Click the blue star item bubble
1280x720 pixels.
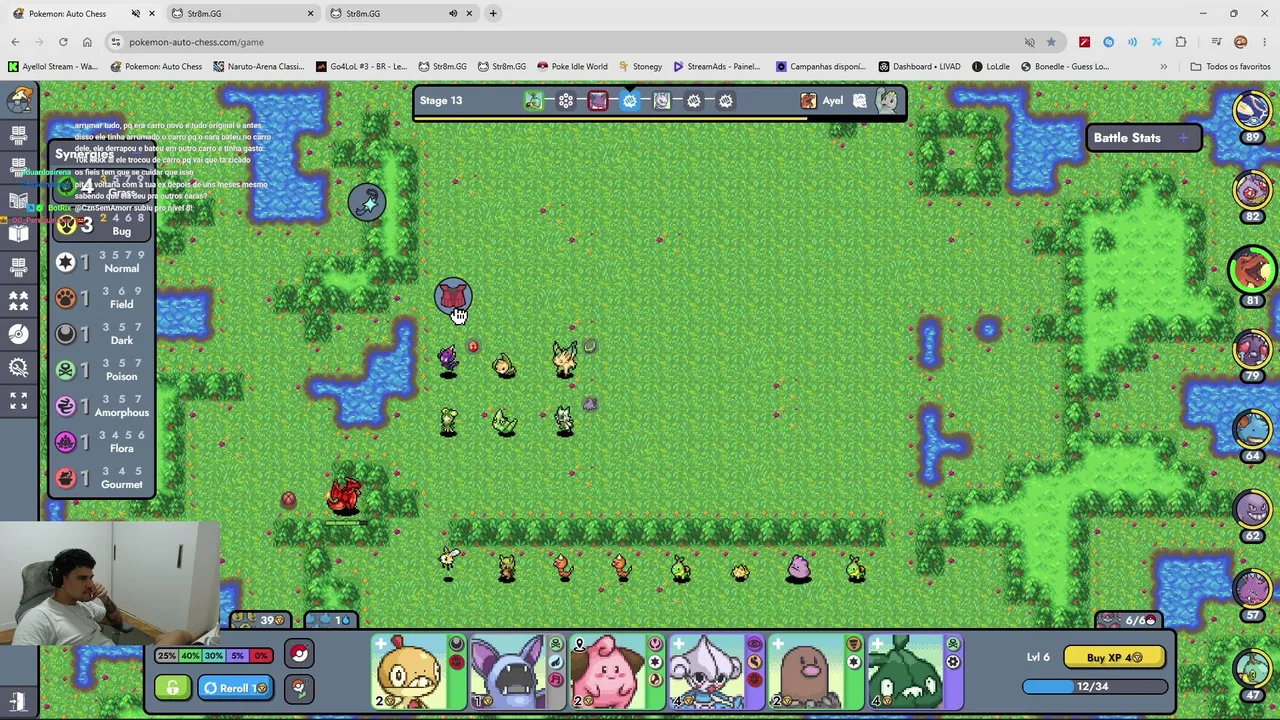point(367,202)
